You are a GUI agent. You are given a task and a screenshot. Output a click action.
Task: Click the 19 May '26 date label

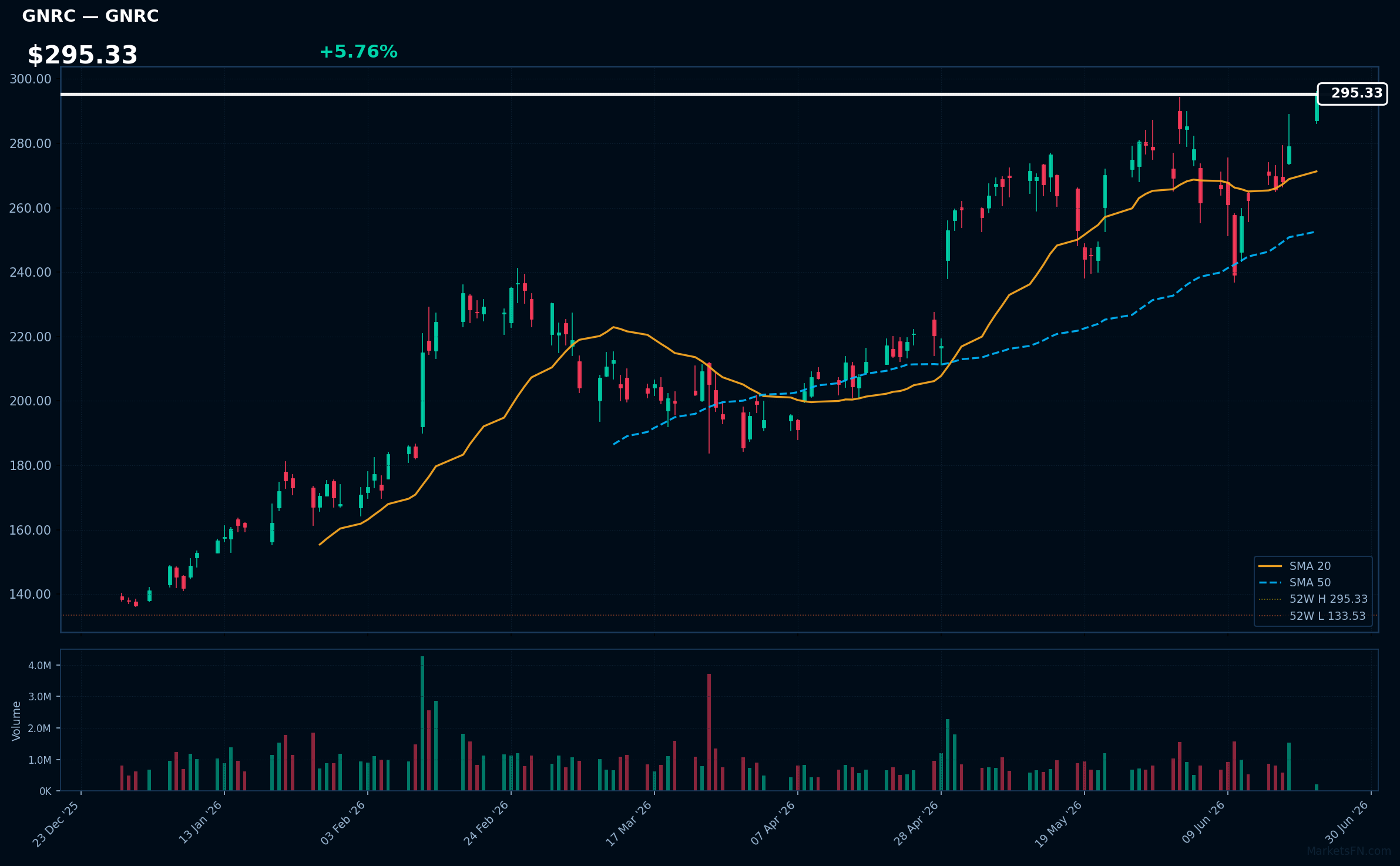click(x=1058, y=824)
